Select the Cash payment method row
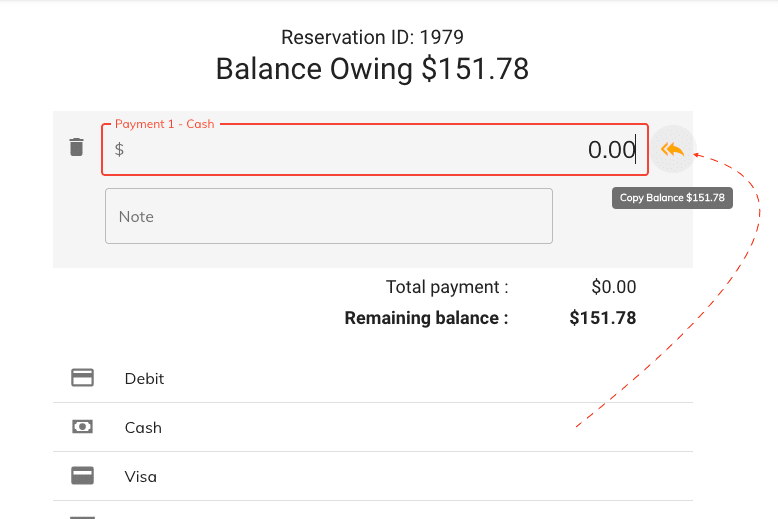The height and width of the screenshot is (519, 778). coord(372,427)
